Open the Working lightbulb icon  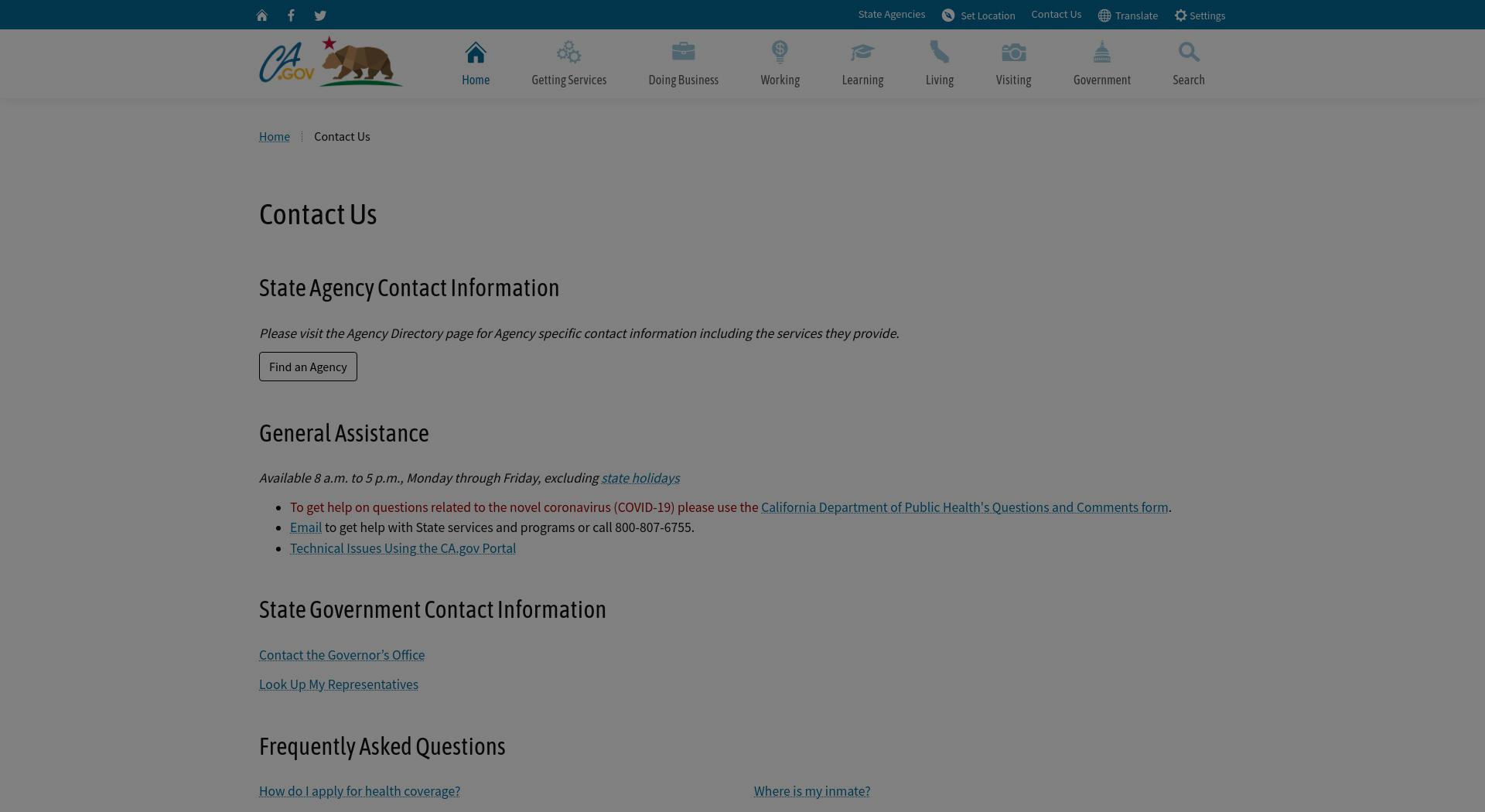pyautogui.click(x=780, y=52)
